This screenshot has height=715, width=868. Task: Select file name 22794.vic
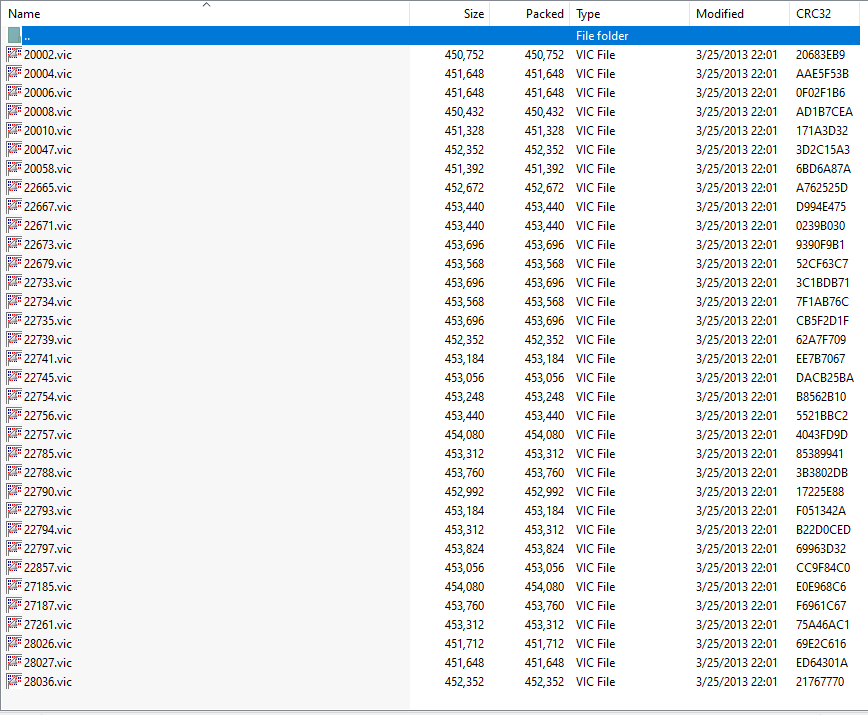tap(48, 530)
